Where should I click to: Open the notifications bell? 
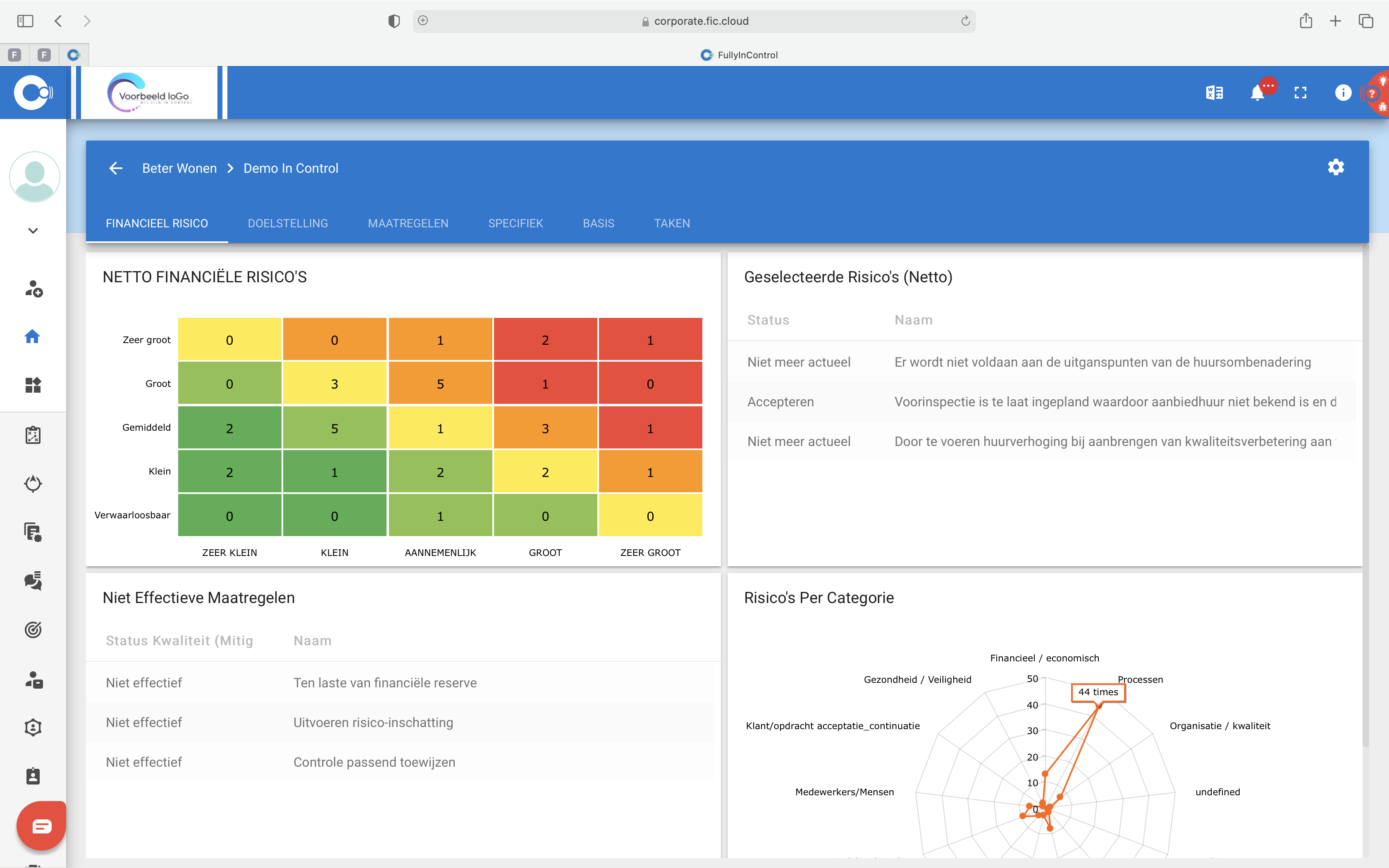(x=1257, y=93)
